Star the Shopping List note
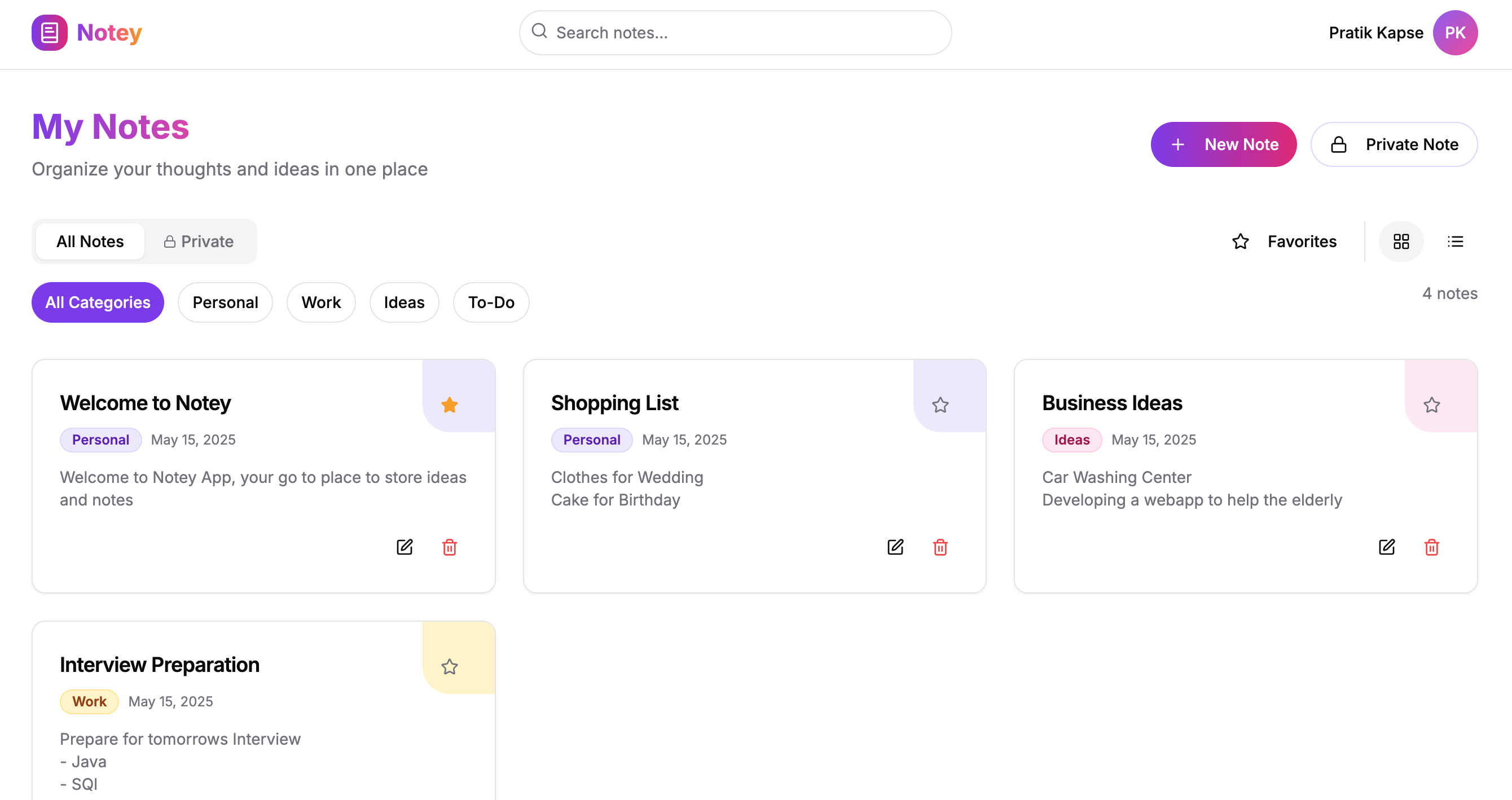Image resolution: width=1512 pixels, height=800 pixels. 940,405
